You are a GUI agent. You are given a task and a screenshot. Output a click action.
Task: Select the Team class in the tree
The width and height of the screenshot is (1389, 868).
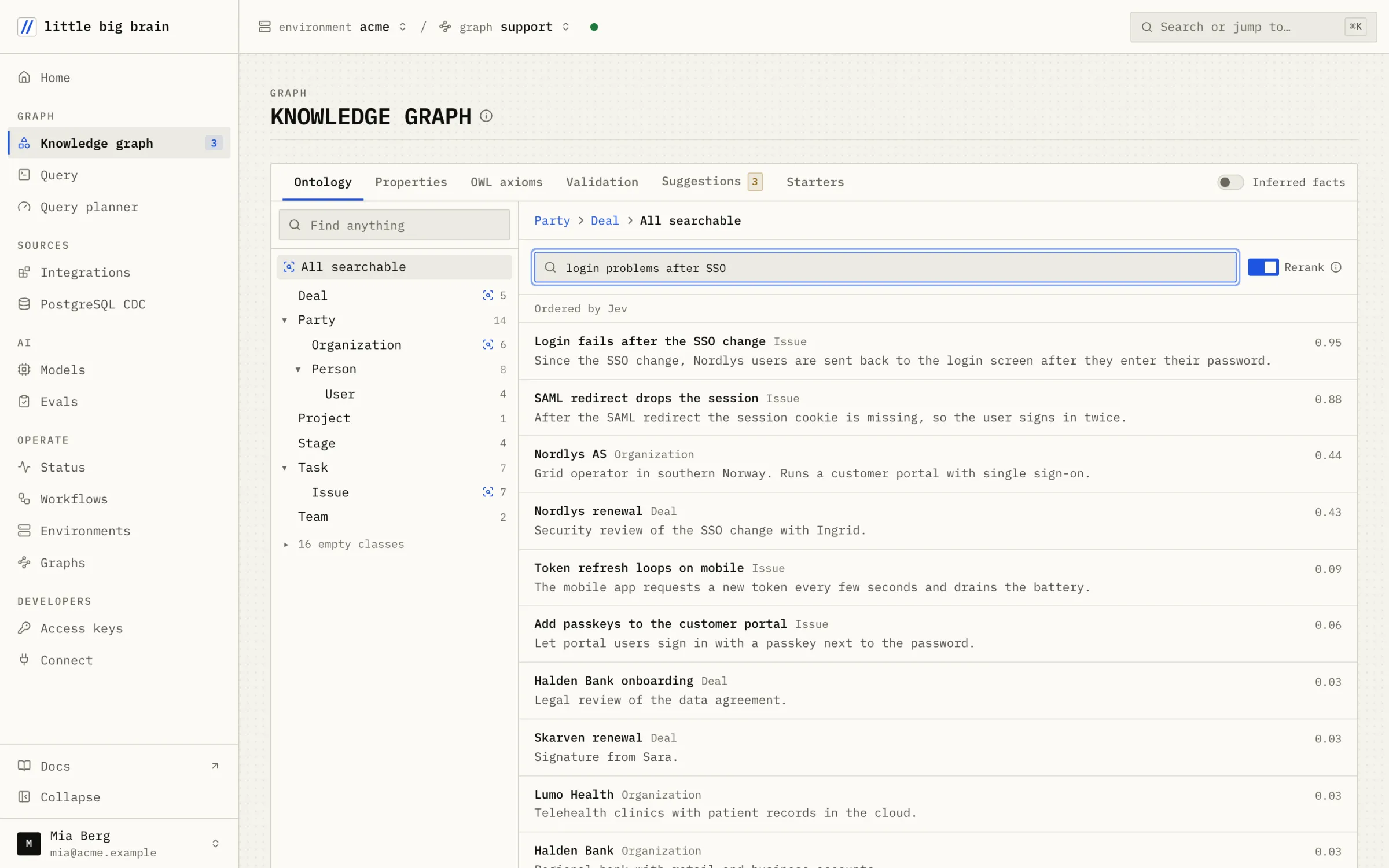tap(394, 516)
